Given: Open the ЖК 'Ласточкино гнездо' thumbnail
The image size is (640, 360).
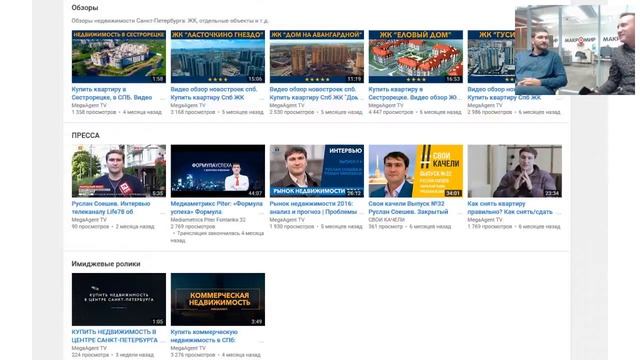Looking at the screenshot, I should click(218, 57).
